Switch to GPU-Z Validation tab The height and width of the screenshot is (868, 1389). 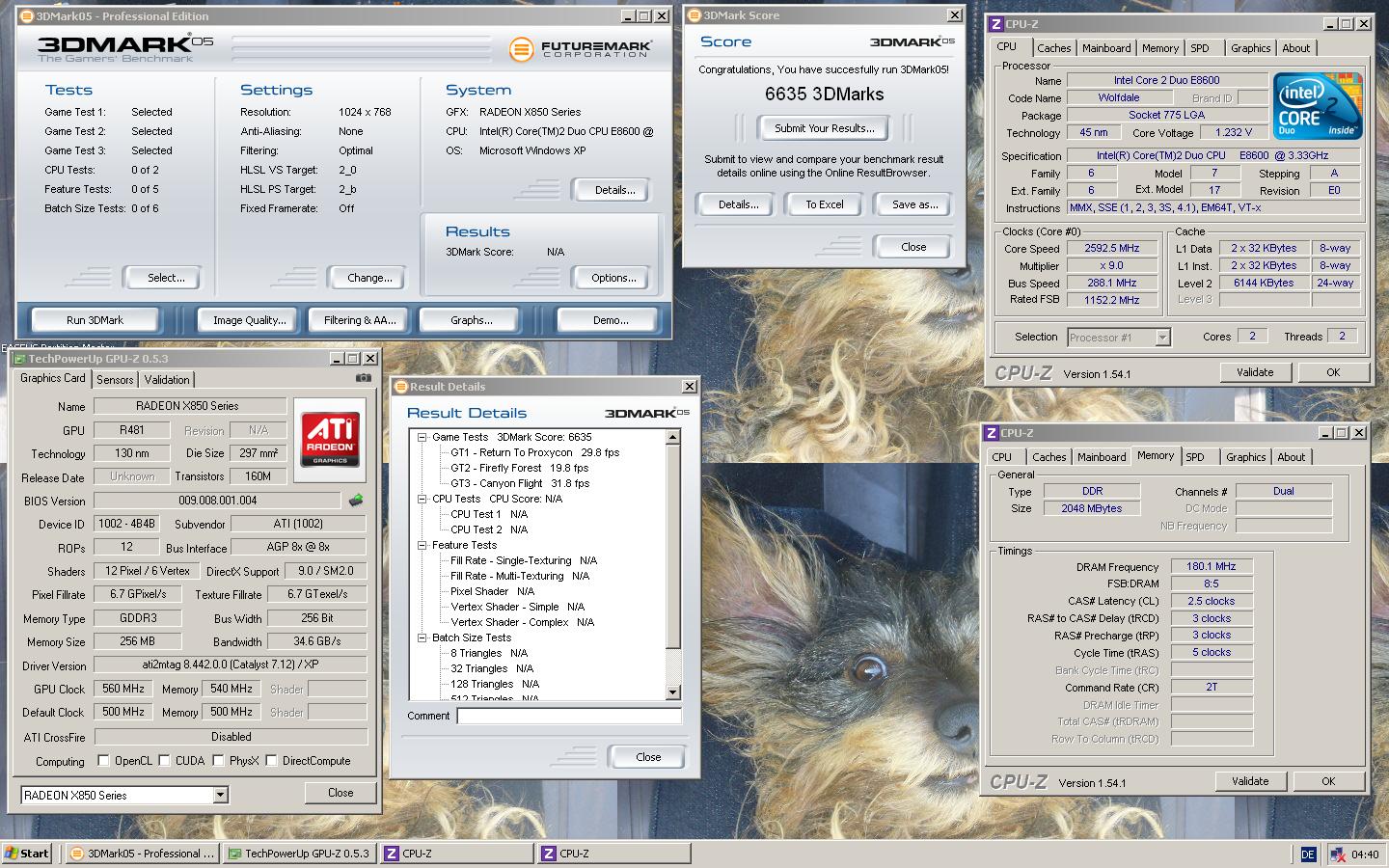pyautogui.click(x=167, y=380)
